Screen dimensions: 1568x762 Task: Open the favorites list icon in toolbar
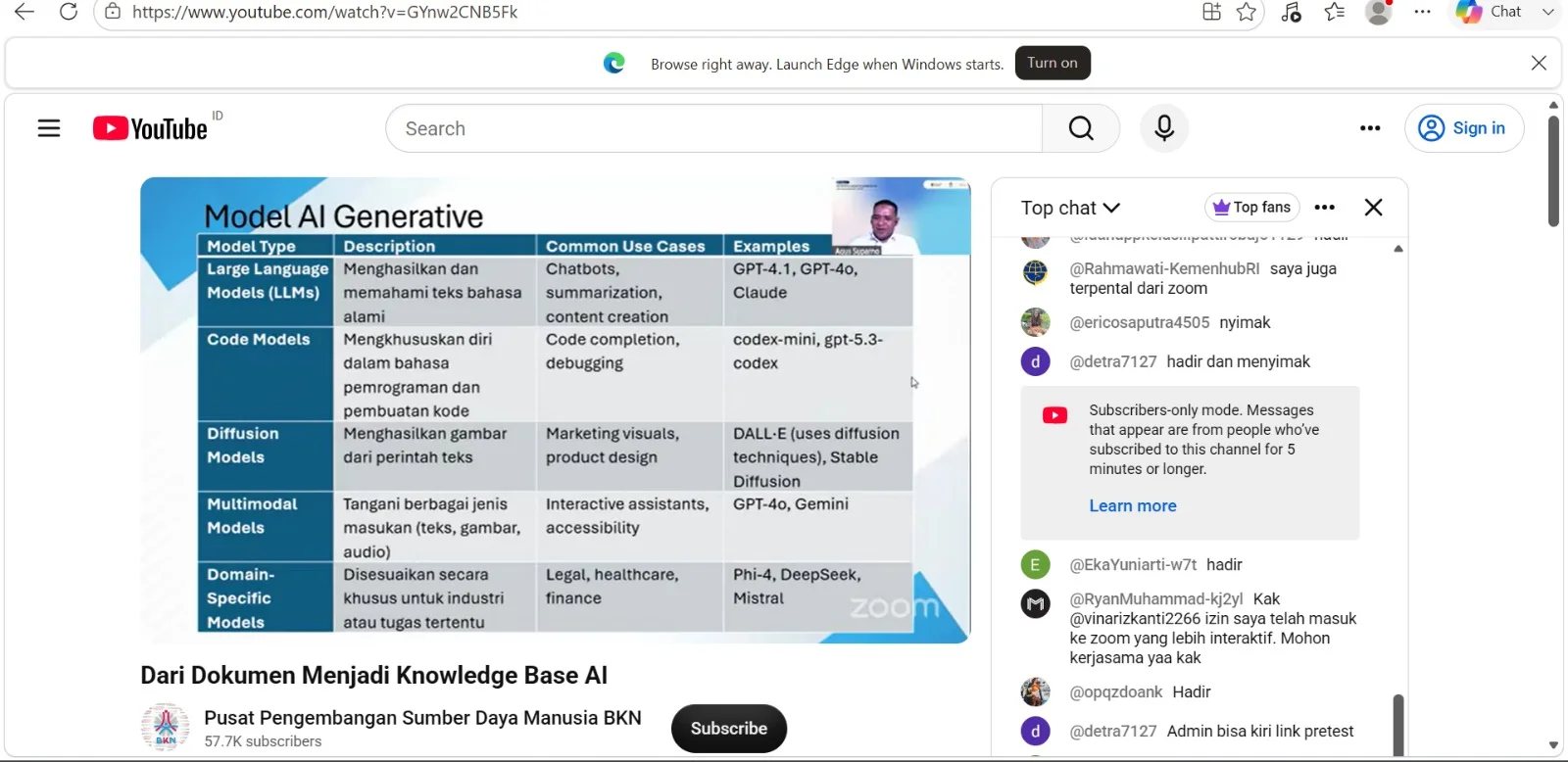coord(1335,12)
